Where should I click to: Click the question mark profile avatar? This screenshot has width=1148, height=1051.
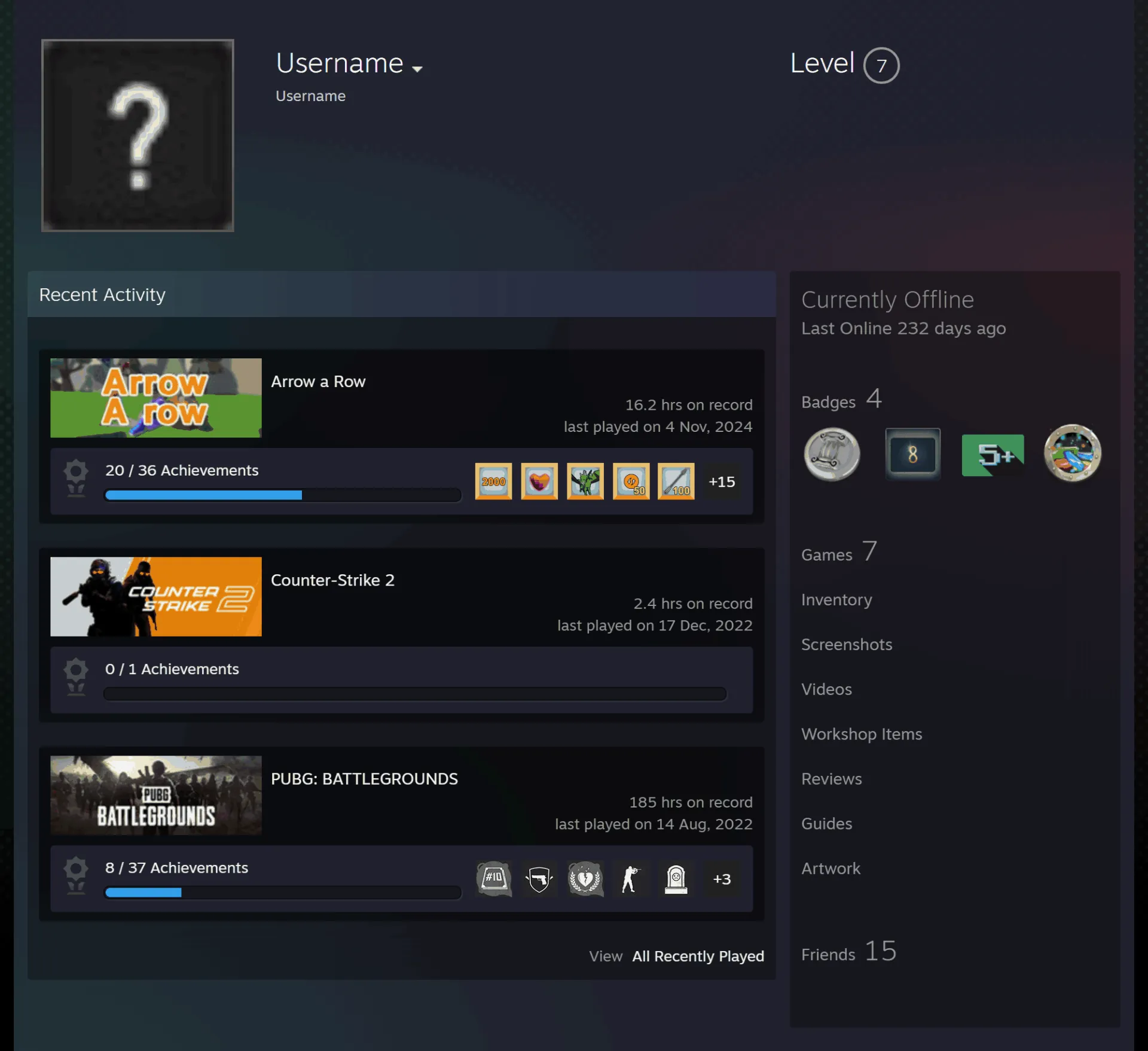click(x=138, y=135)
